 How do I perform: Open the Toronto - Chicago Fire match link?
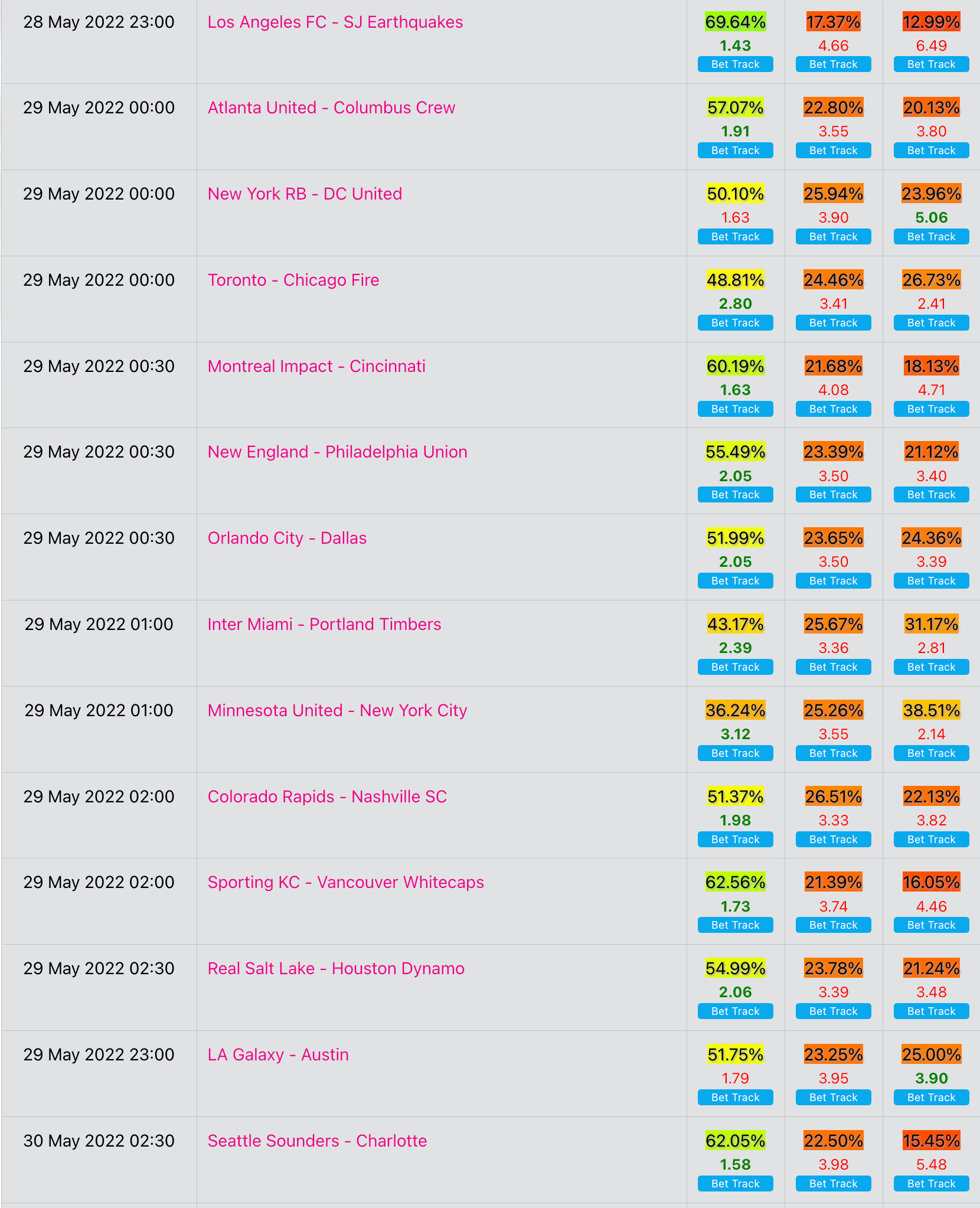tap(293, 280)
